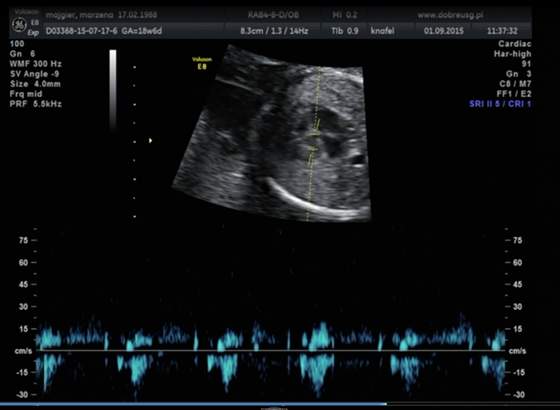Click the Cardiac preset label

click(515, 44)
